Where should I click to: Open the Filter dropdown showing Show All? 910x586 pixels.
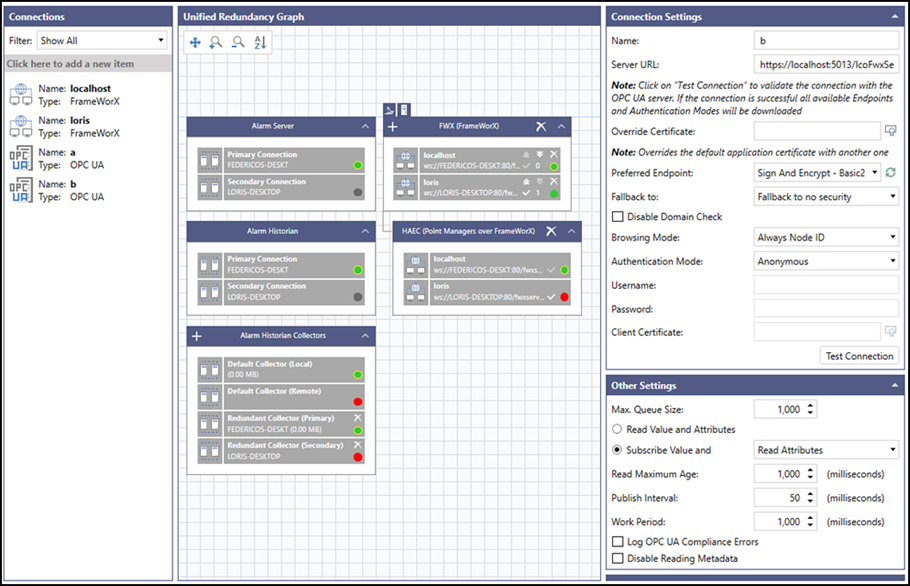tap(100, 40)
